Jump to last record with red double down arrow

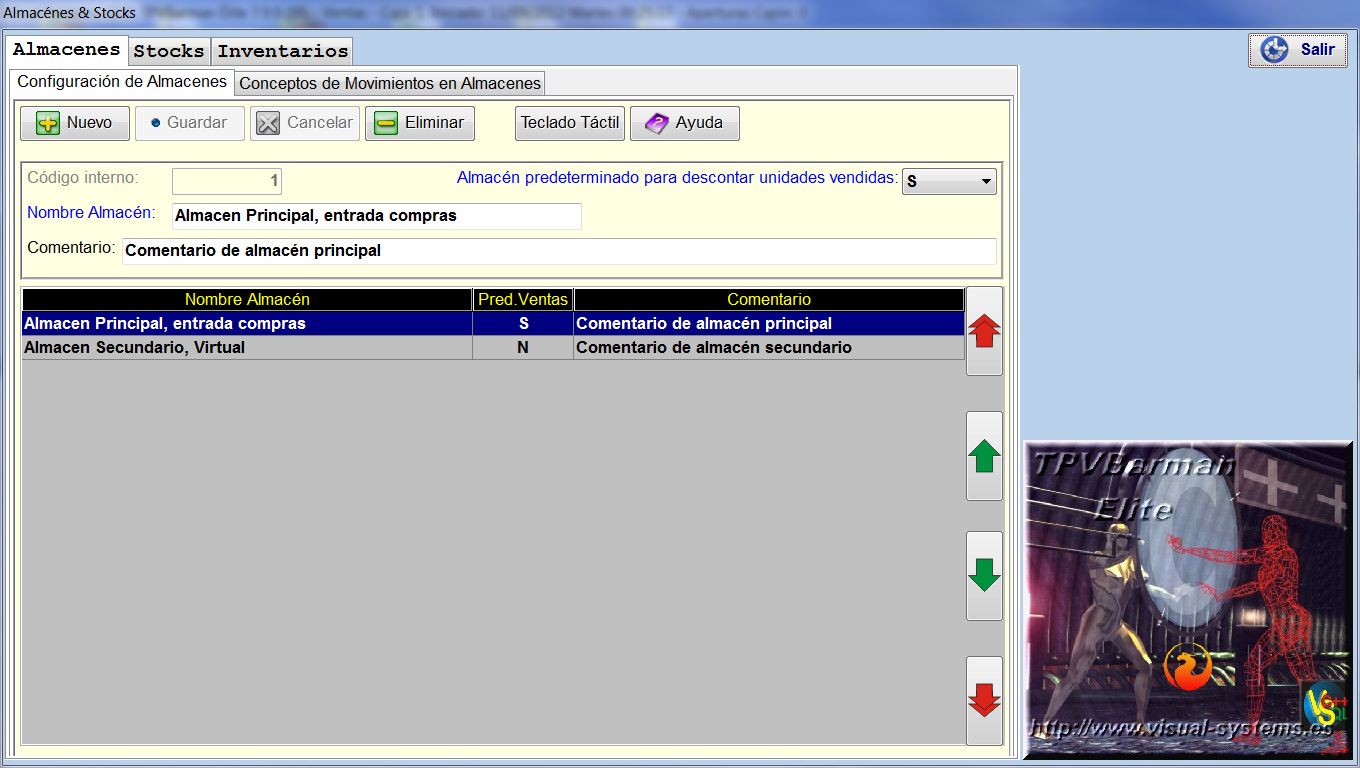click(984, 700)
